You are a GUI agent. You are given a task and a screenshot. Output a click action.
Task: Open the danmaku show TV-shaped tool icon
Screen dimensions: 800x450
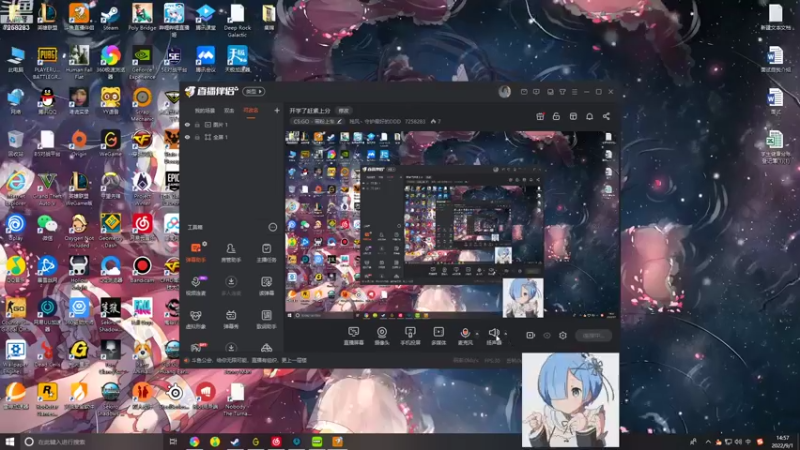(x=231, y=319)
